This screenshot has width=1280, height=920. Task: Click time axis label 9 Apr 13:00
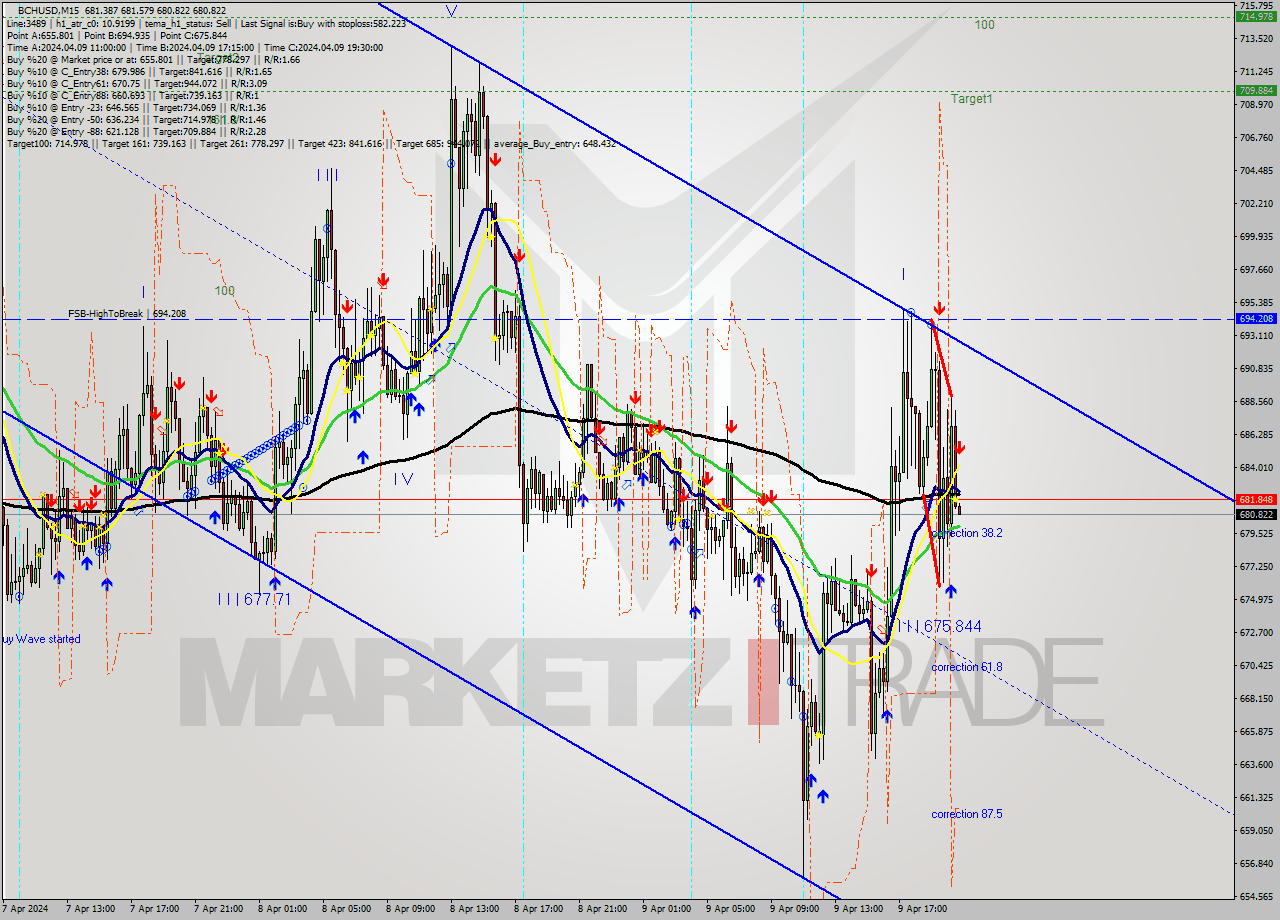tap(859, 909)
